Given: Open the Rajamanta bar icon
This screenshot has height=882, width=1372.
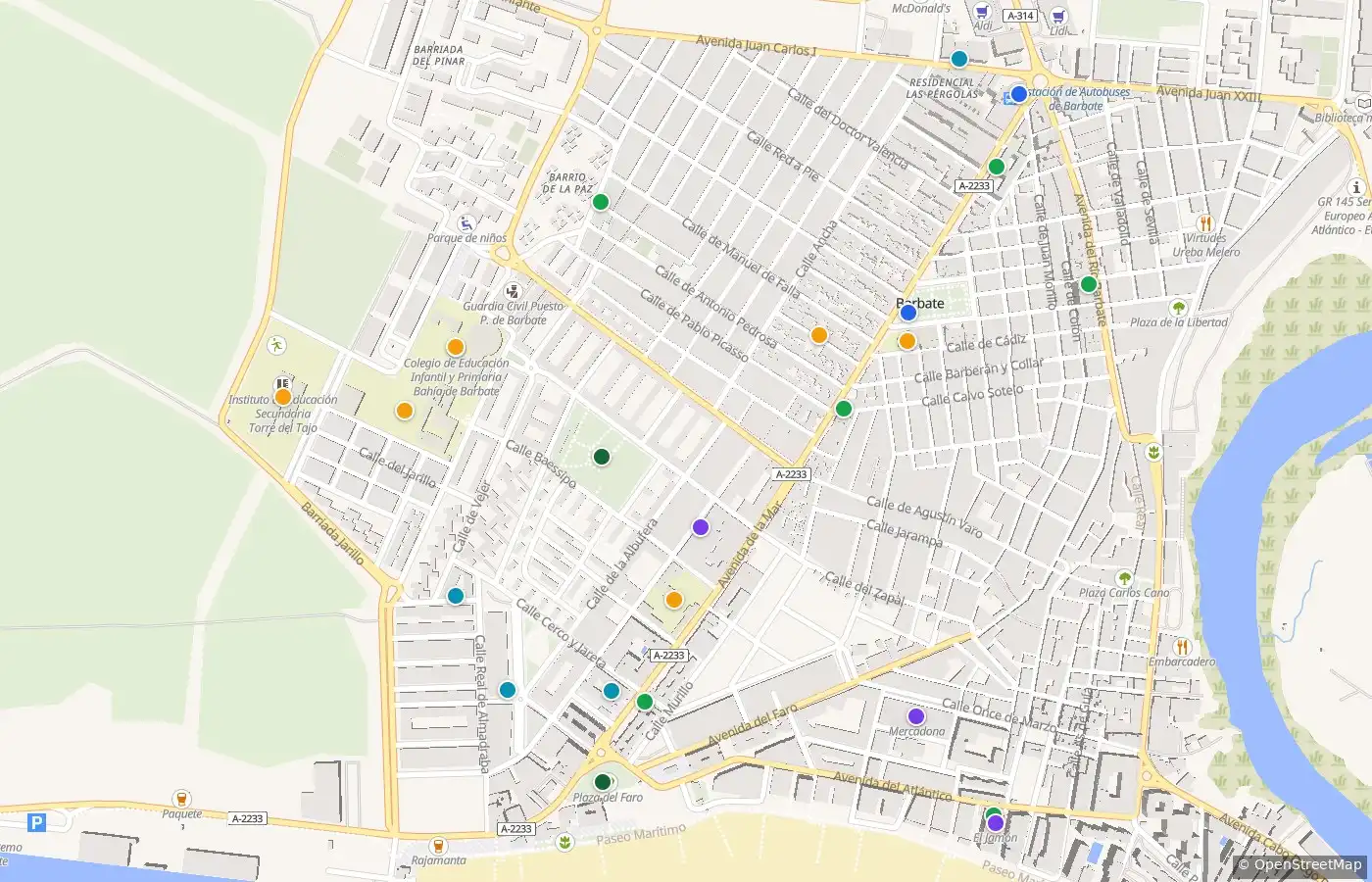Looking at the screenshot, I should click(x=438, y=845).
